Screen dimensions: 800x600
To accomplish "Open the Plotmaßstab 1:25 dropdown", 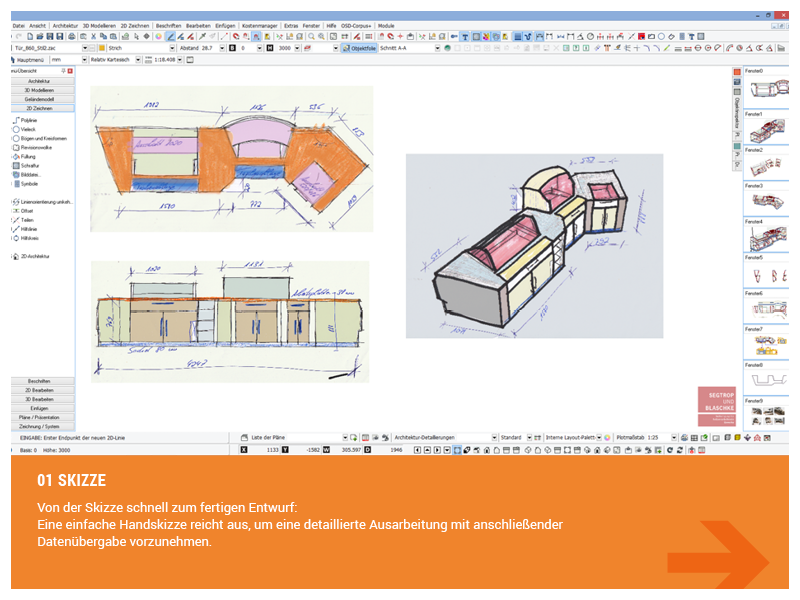I will 674,437.
